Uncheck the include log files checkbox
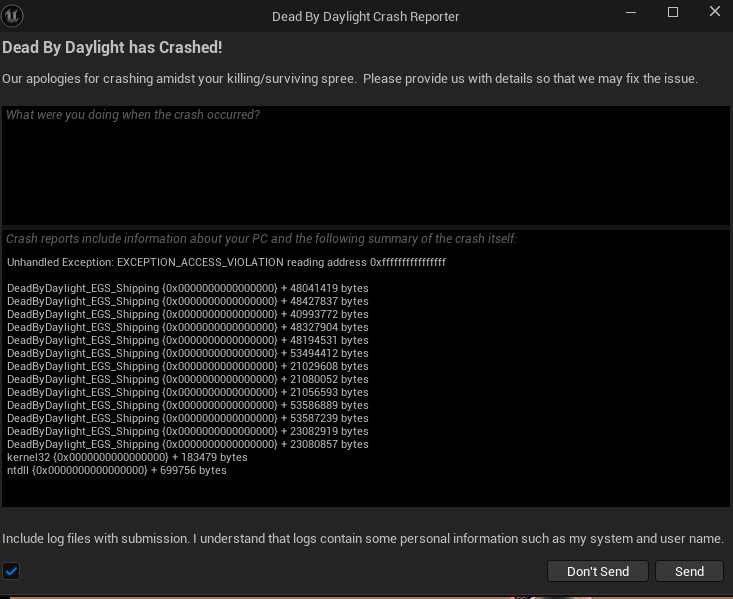733x599 pixels. (11, 571)
